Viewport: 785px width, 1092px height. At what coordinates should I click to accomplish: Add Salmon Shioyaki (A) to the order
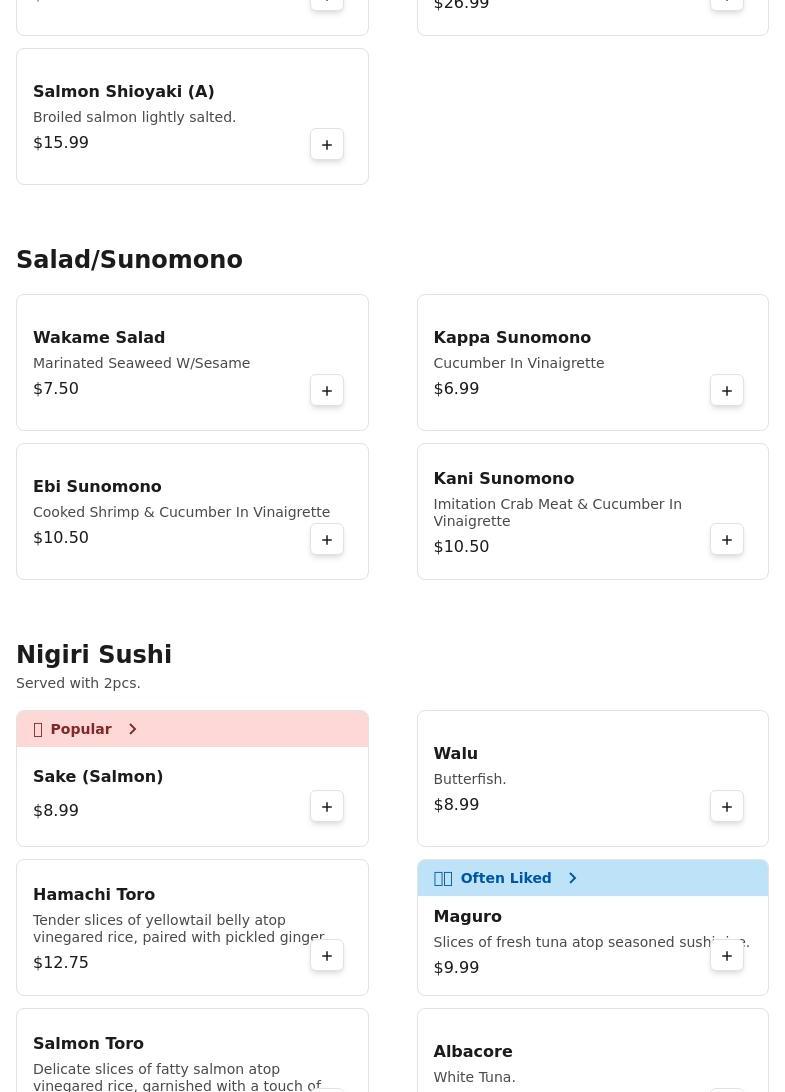pos(327,145)
